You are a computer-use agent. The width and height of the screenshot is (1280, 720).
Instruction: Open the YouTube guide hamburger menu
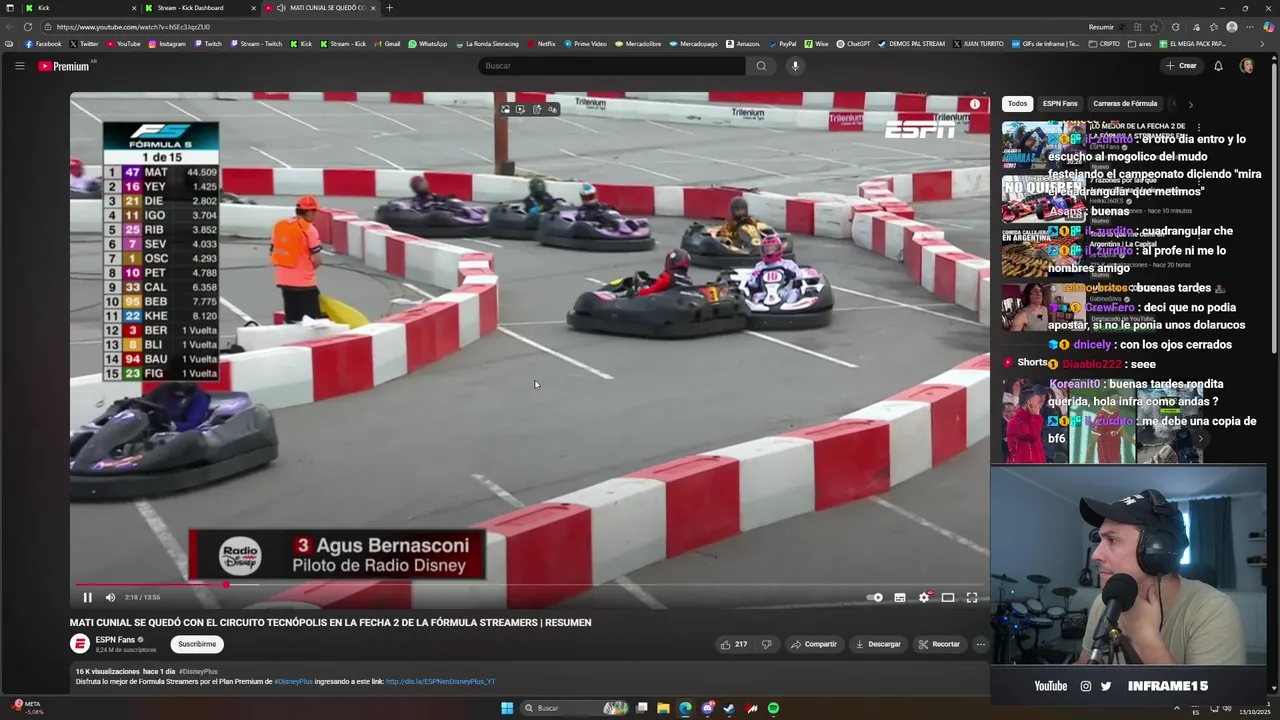pos(19,66)
